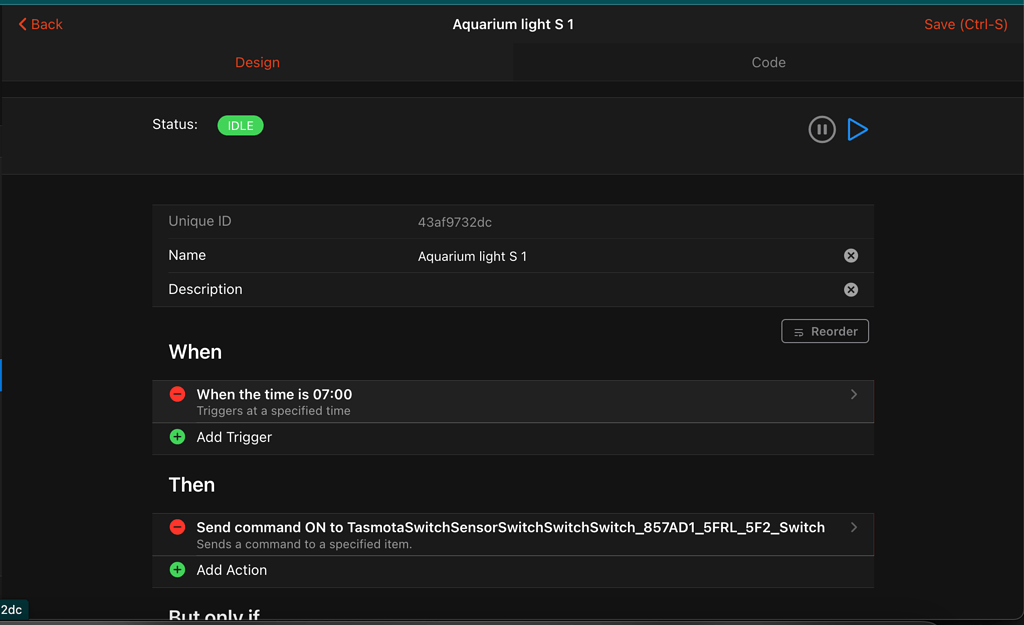This screenshot has width=1024, height=625.
Task: Save the rule with Save (Ctrl-S)
Action: click(x=964, y=24)
